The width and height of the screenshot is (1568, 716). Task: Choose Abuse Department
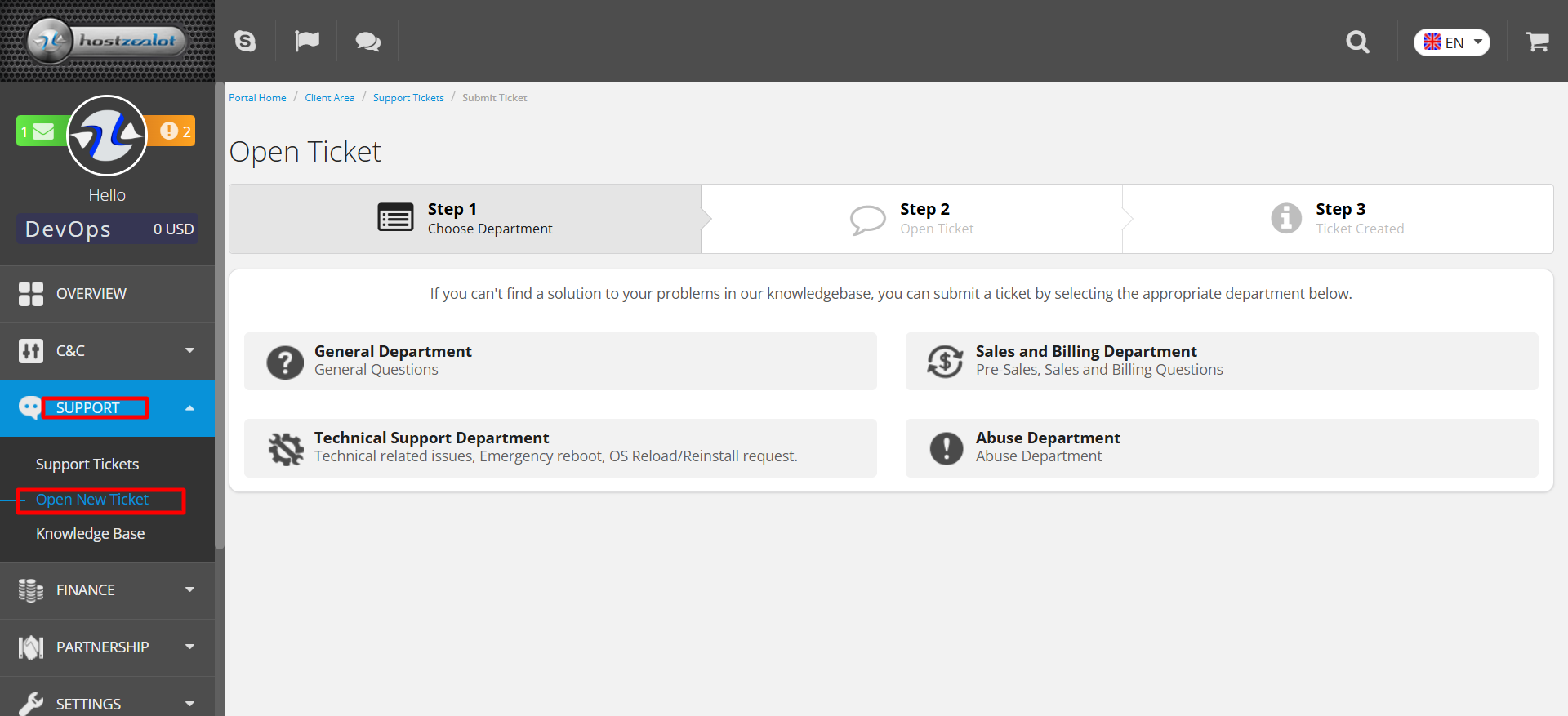pyautogui.click(x=1222, y=448)
